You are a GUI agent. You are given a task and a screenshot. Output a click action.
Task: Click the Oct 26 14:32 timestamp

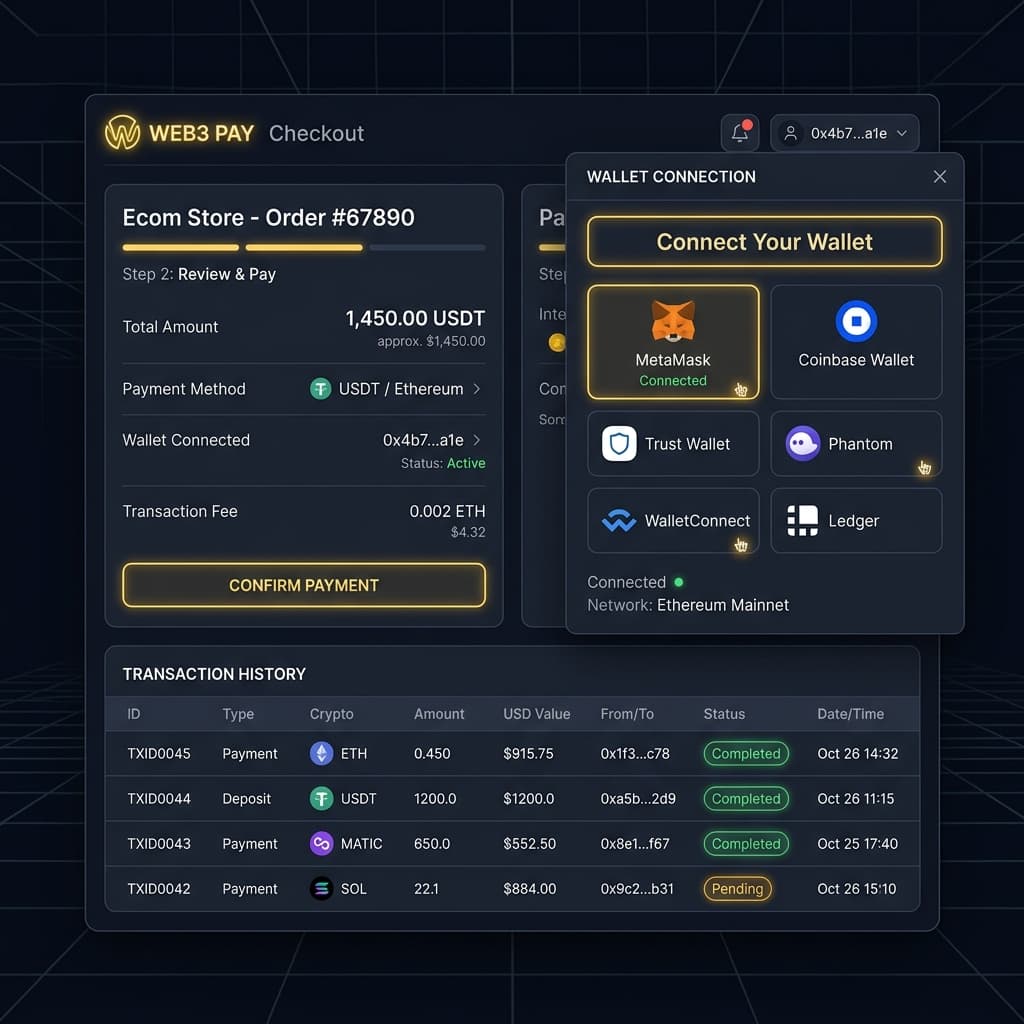[x=857, y=753]
